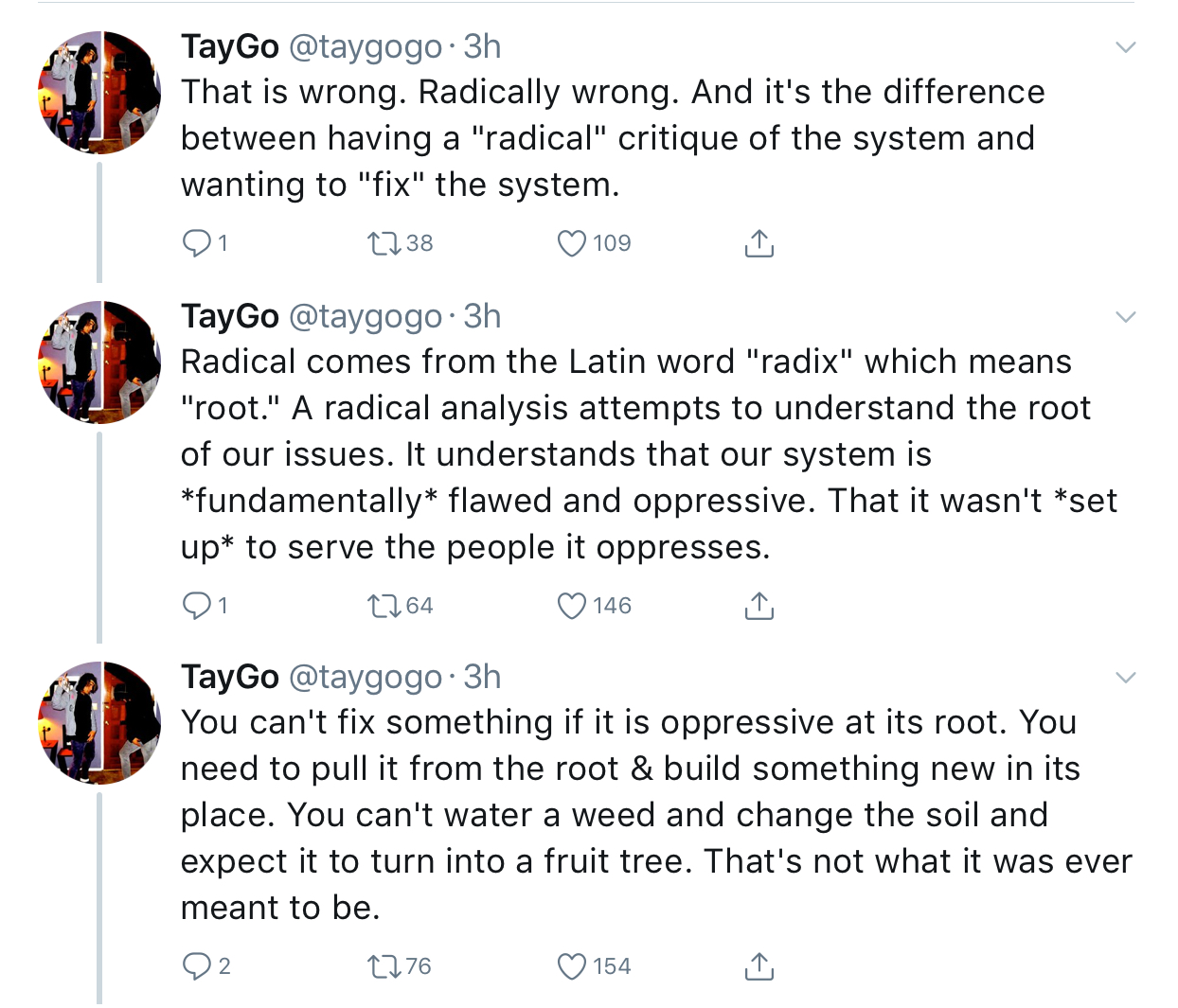Image resolution: width=1178 pixels, height=1008 pixels.
Task: Open TayGo name on the third tweet
Action: coord(230,677)
